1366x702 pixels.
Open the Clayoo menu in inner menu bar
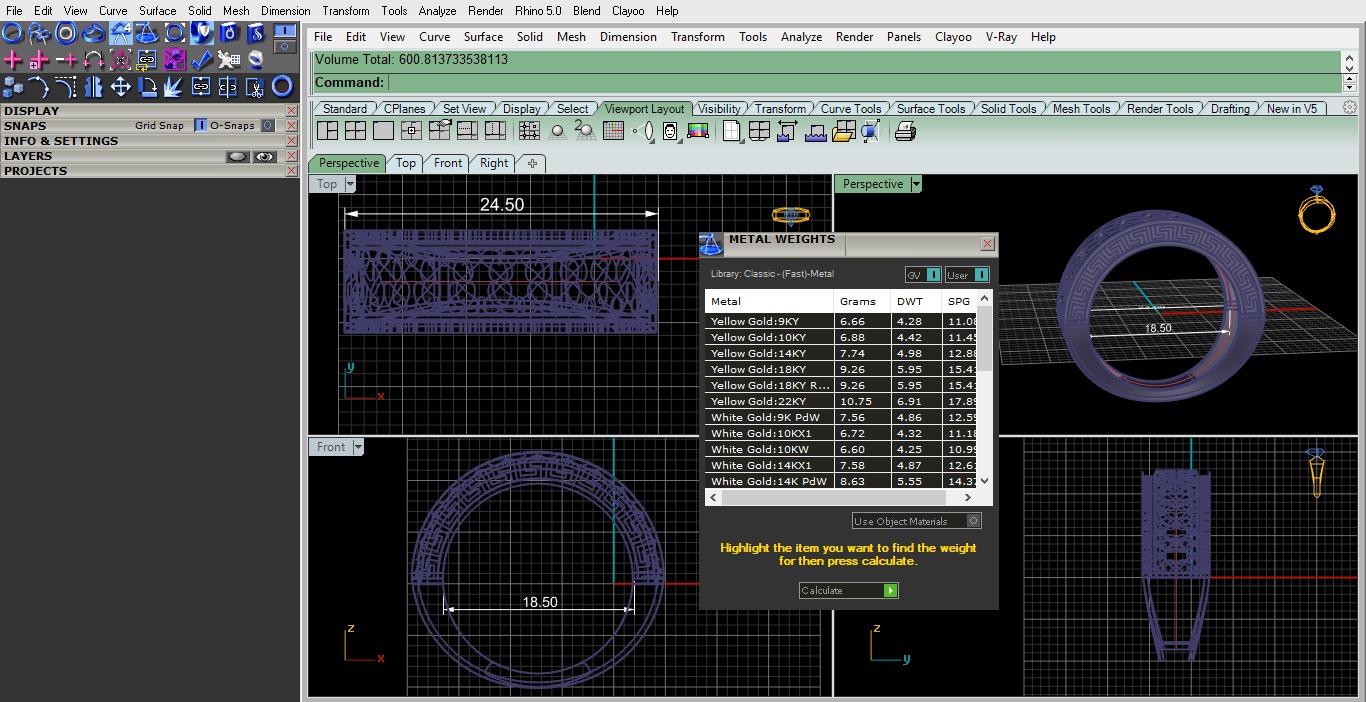pyautogui.click(x=953, y=37)
